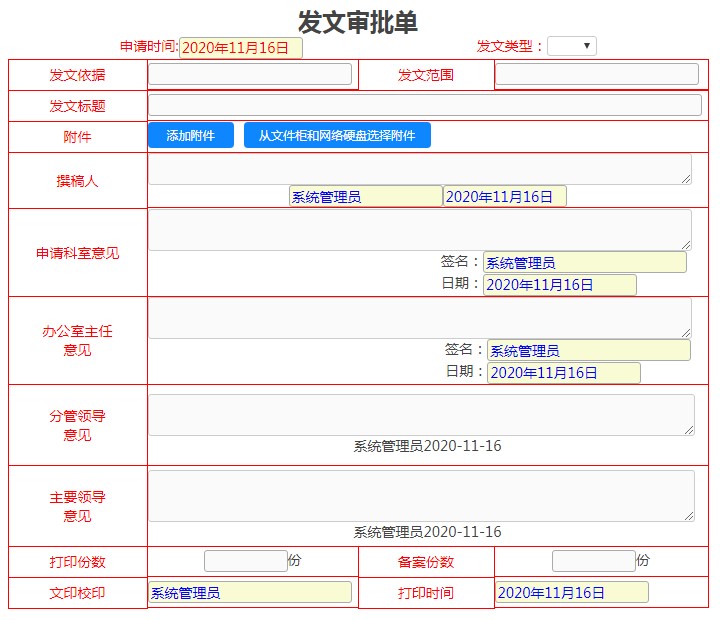Click resize handle of 主要领导意见 text area
Screen dimensions: 720x620
pyautogui.click(x=689, y=517)
